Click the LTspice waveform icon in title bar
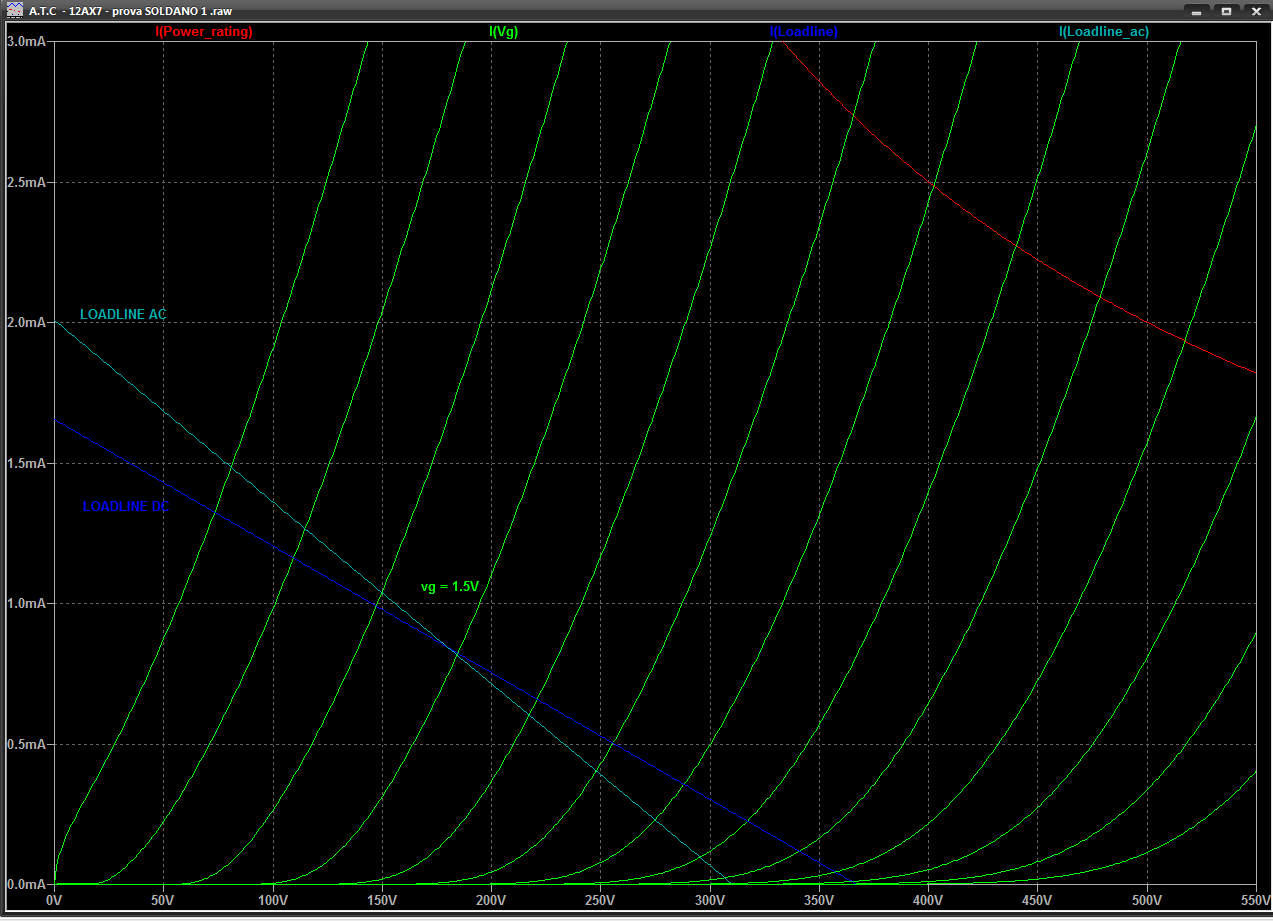 (13, 10)
